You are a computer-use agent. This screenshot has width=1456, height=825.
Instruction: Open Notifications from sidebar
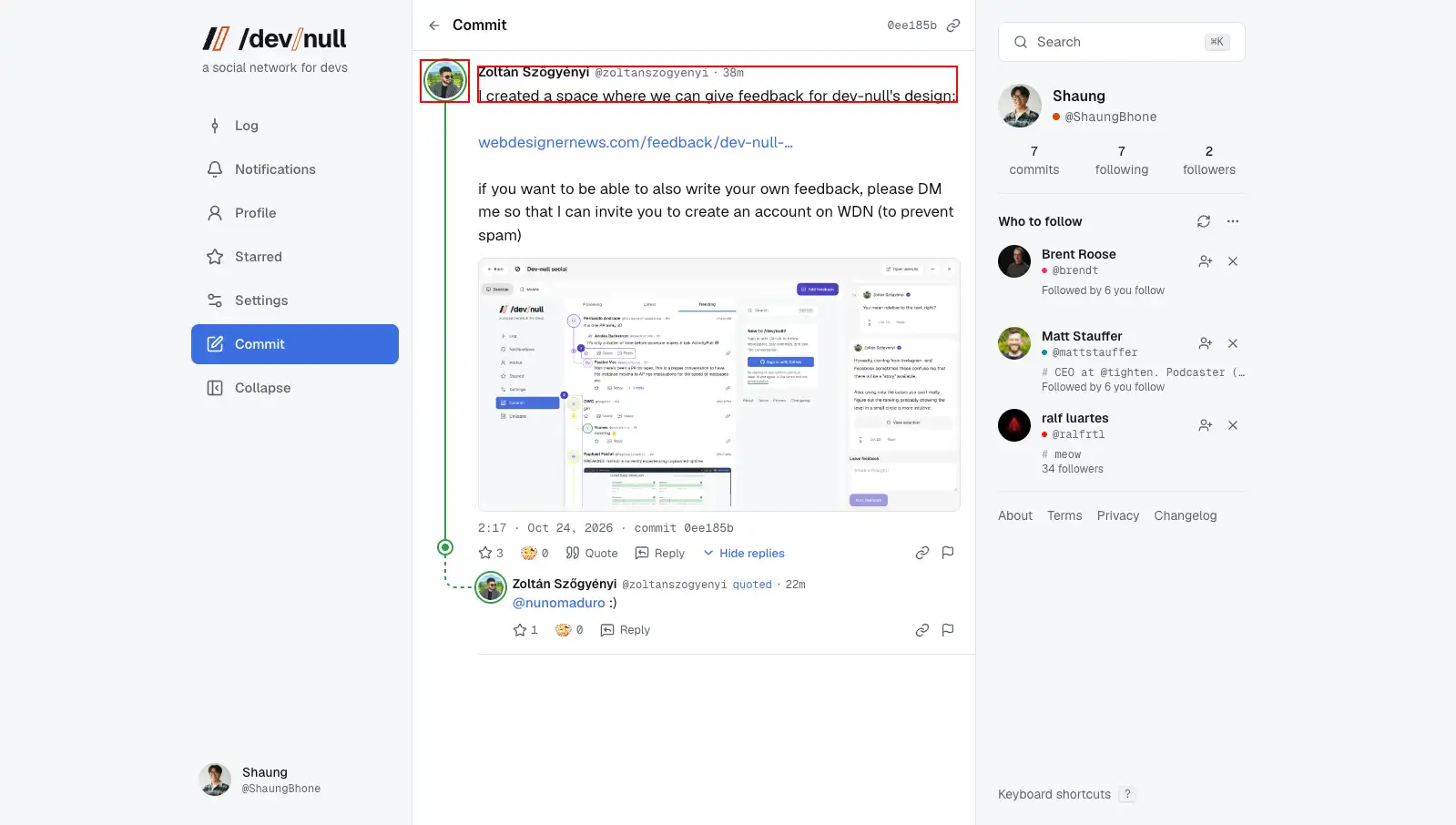295,169
